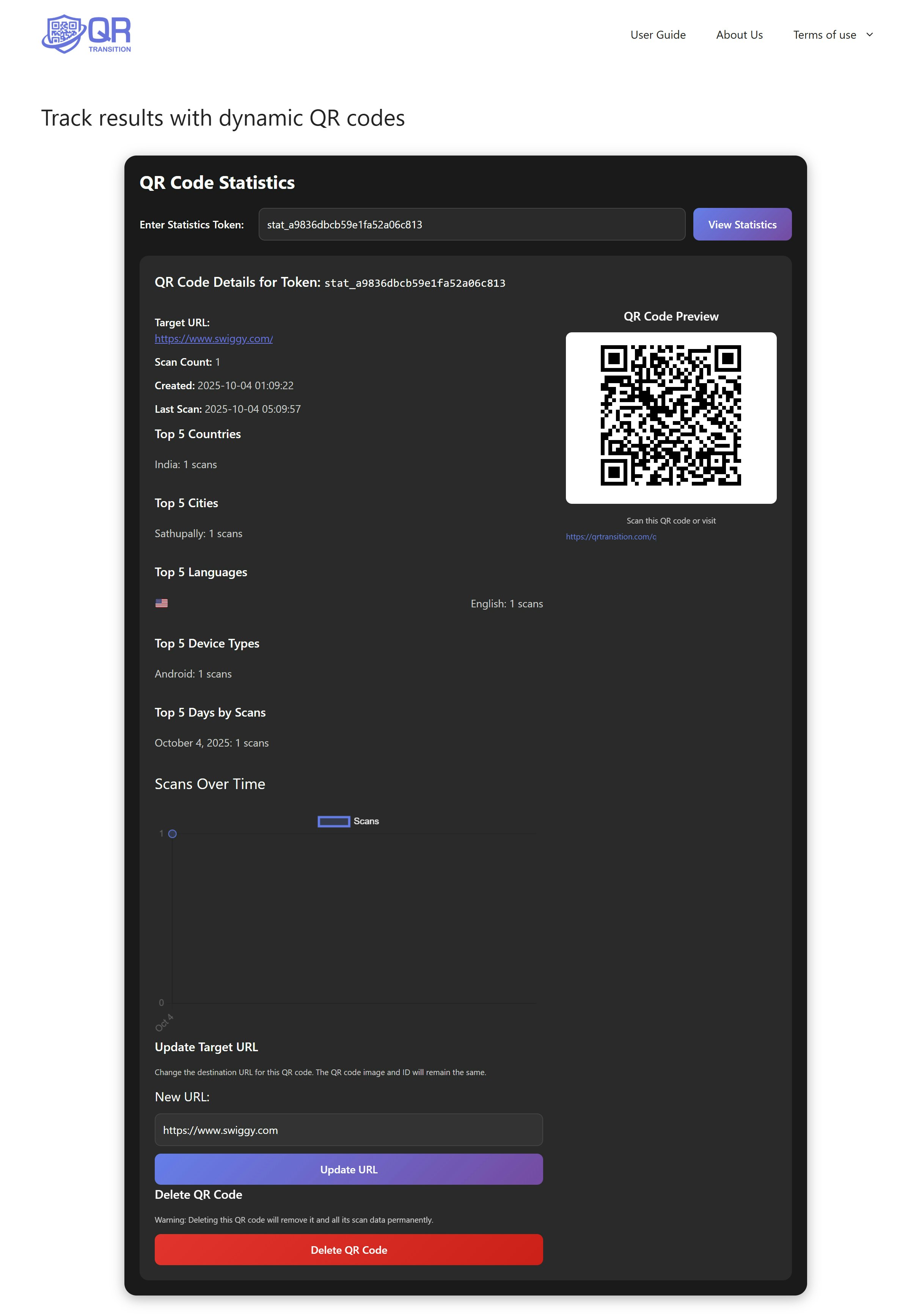
Task: Click the Oct 4 axis label
Action: pyautogui.click(x=164, y=1022)
